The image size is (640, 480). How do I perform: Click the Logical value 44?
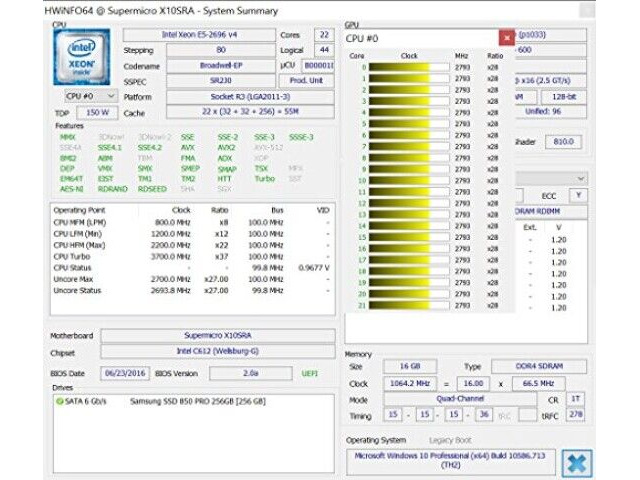pos(324,50)
